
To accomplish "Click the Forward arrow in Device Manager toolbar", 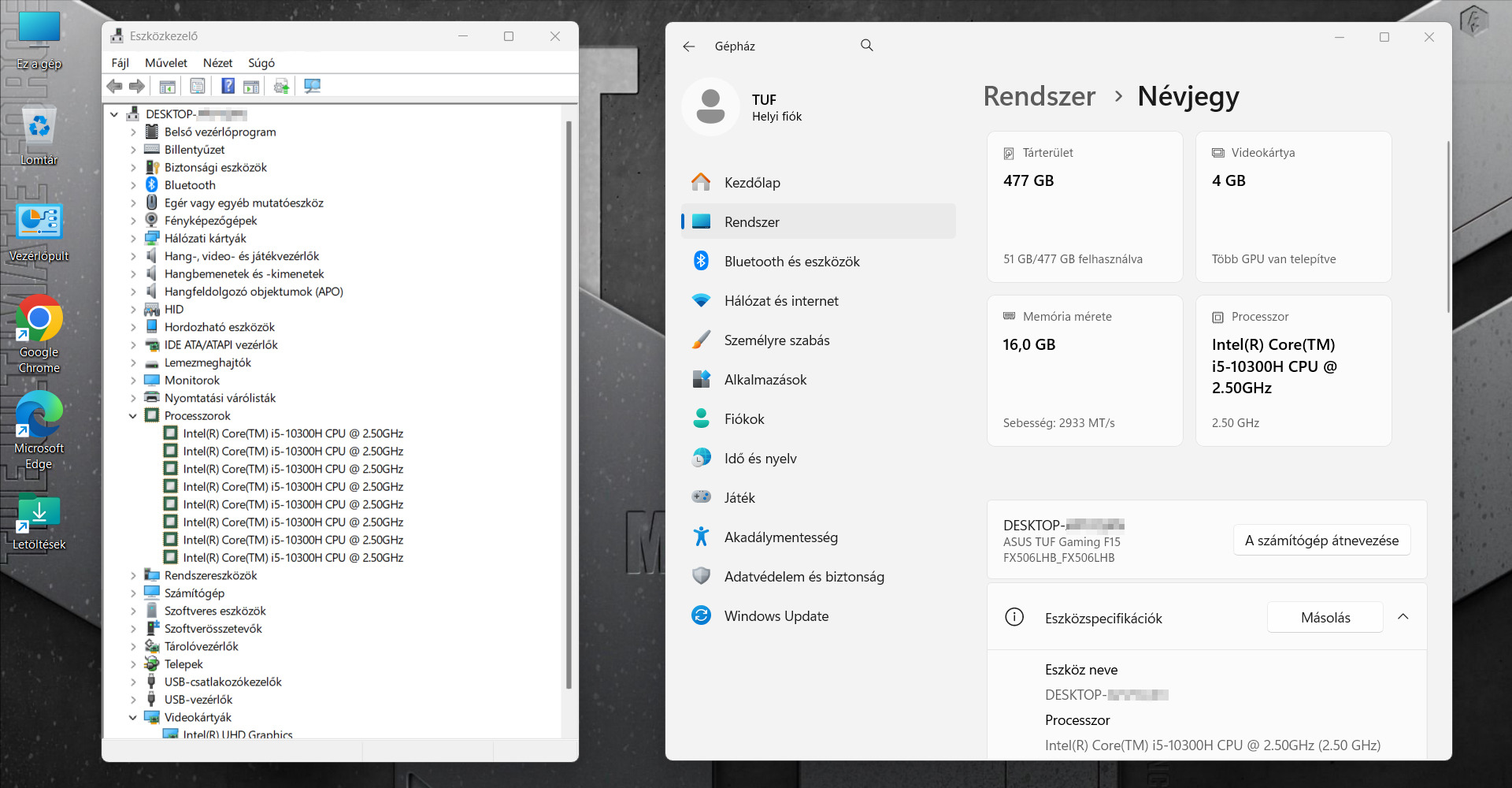I will click(x=137, y=87).
